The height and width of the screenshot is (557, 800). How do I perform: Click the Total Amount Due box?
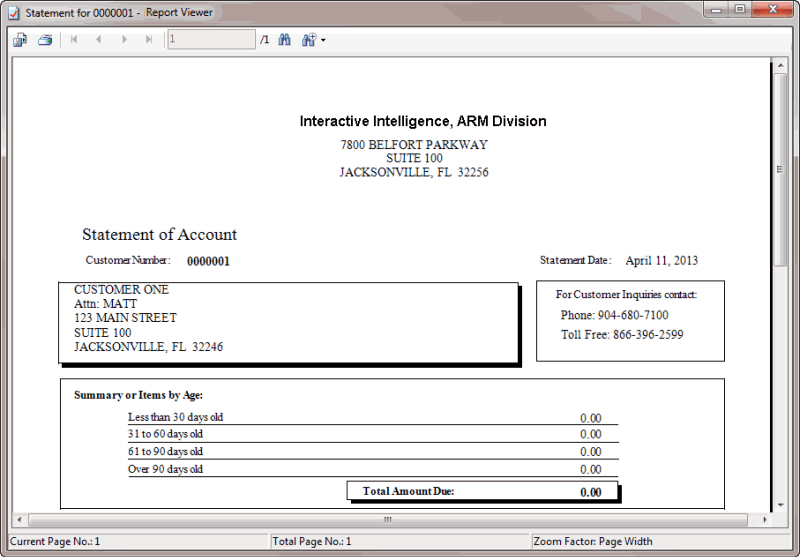pyautogui.click(x=482, y=492)
